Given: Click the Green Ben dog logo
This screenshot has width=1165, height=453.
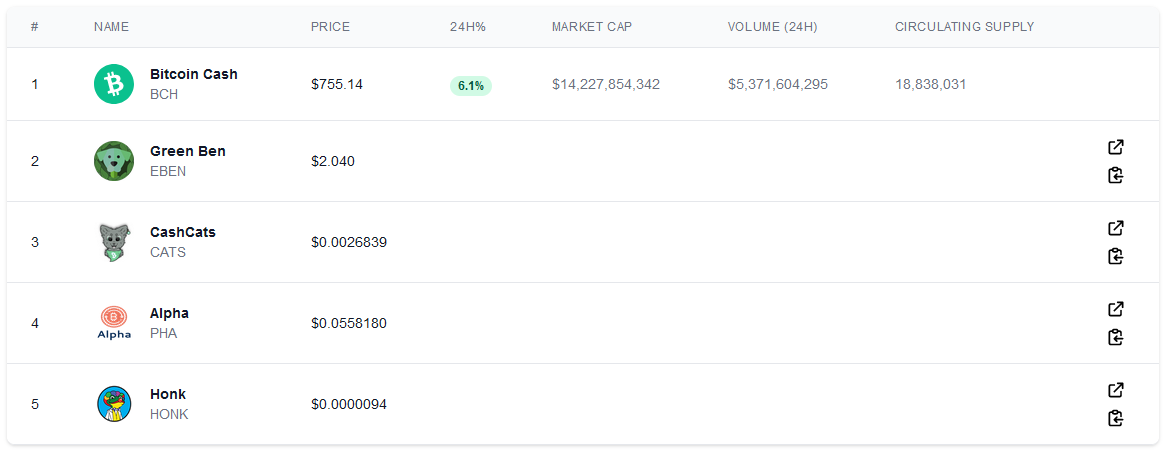Looking at the screenshot, I should [114, 161].
